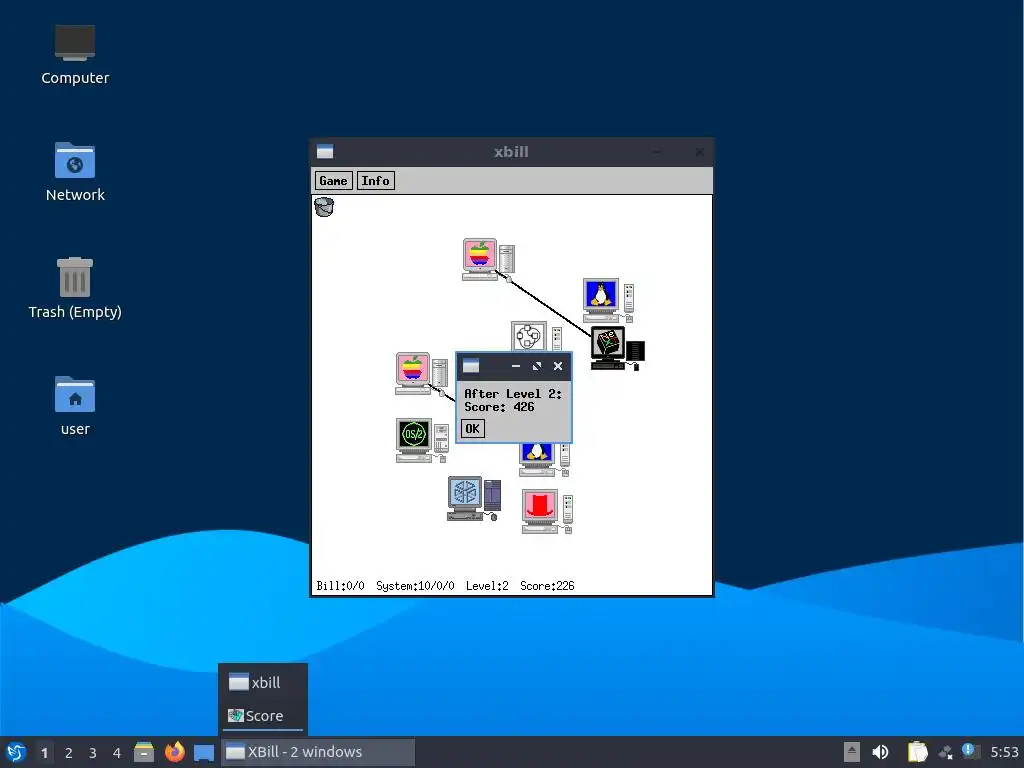The image size is (1024, 768).
Task: Select xbill in the taskbar window list
Action: [x=263, y=682]
